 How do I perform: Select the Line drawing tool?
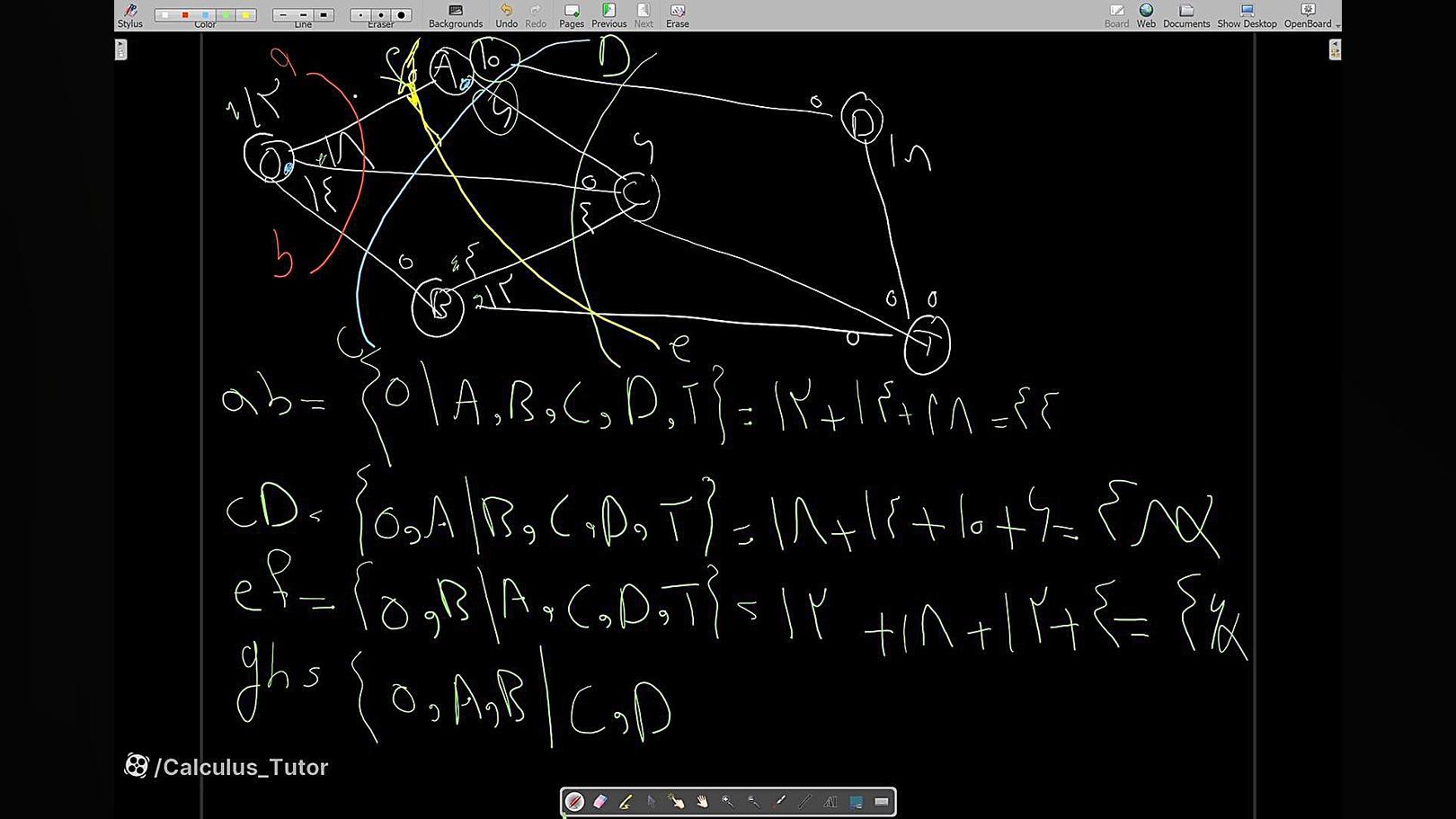[804, 801]
